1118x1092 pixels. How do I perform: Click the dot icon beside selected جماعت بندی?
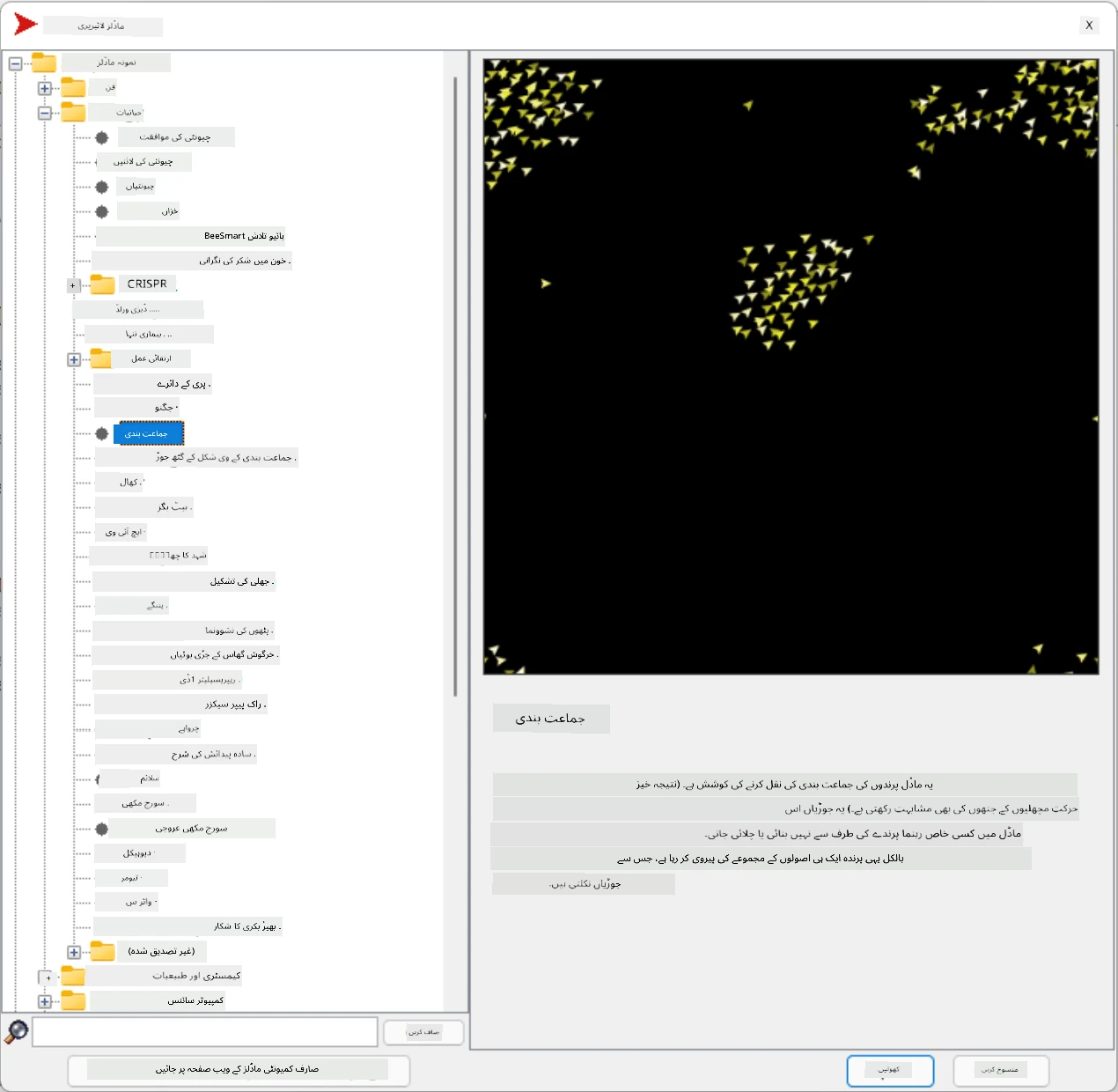pos(102,433)
